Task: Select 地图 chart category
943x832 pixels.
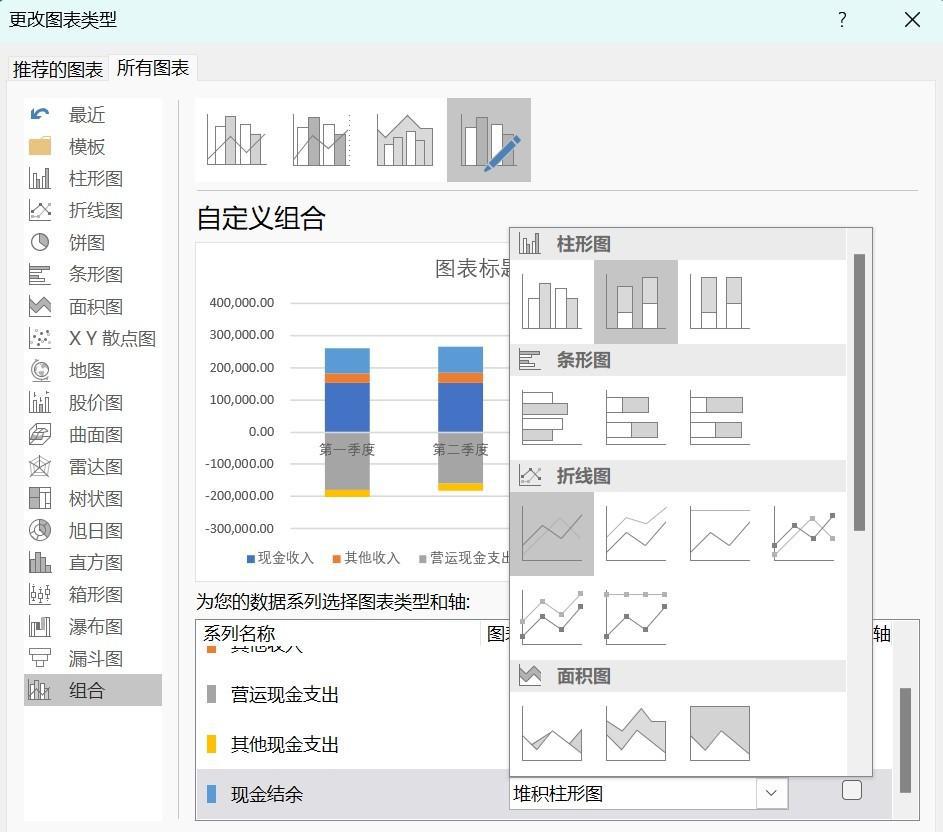Action: (93, 370)
